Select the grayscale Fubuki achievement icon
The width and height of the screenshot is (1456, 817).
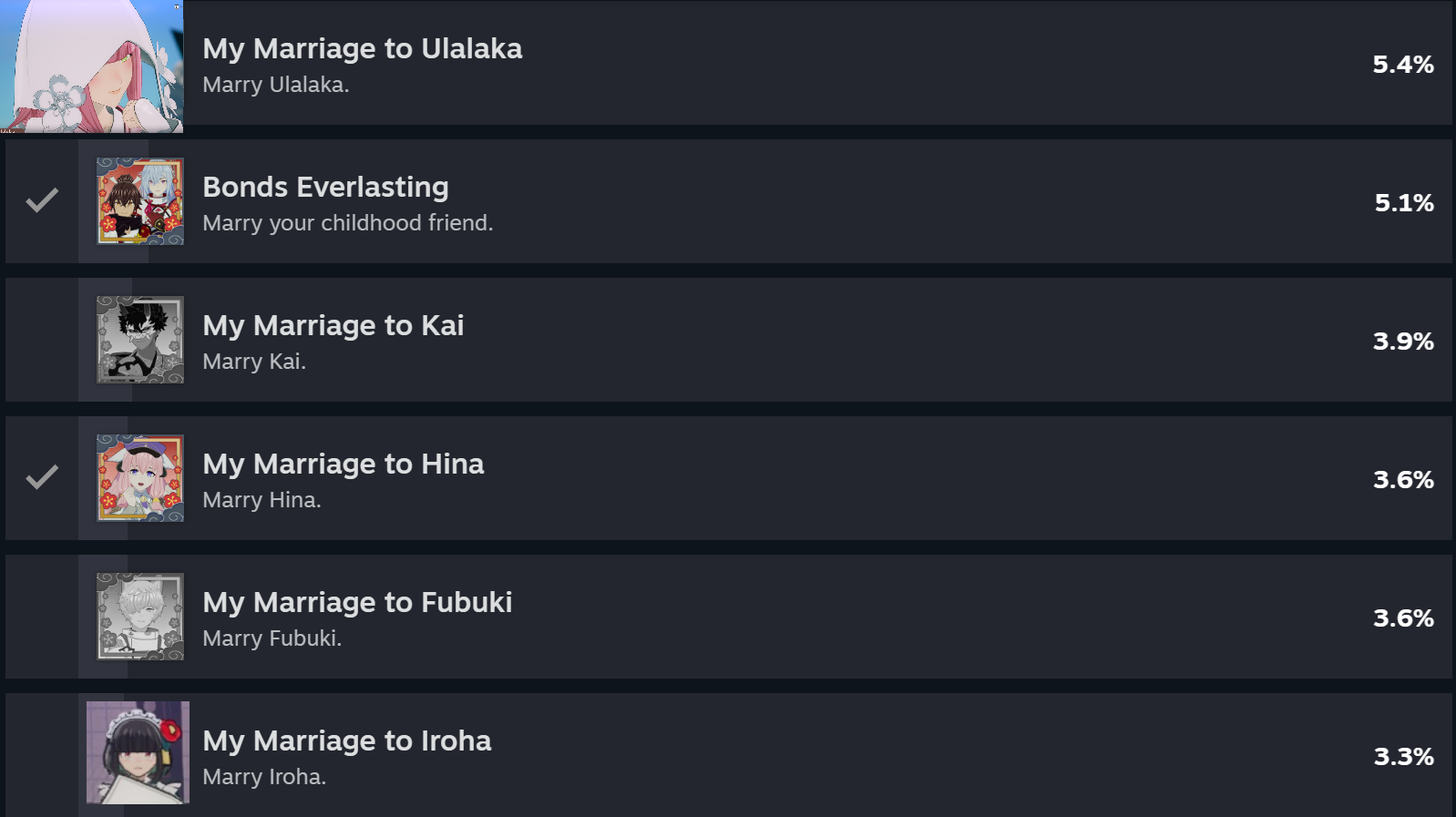[x=140, y=617]
